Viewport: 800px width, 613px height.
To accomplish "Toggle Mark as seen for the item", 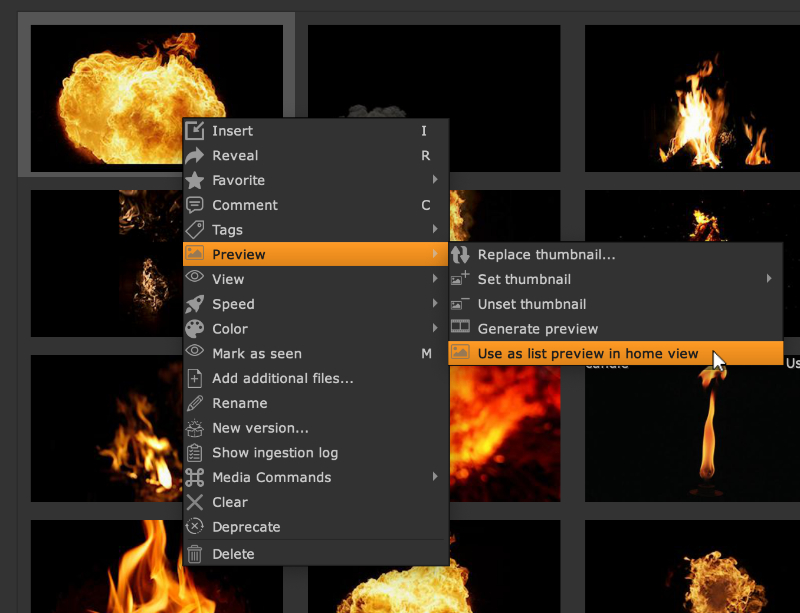I will tap(256, 353).
